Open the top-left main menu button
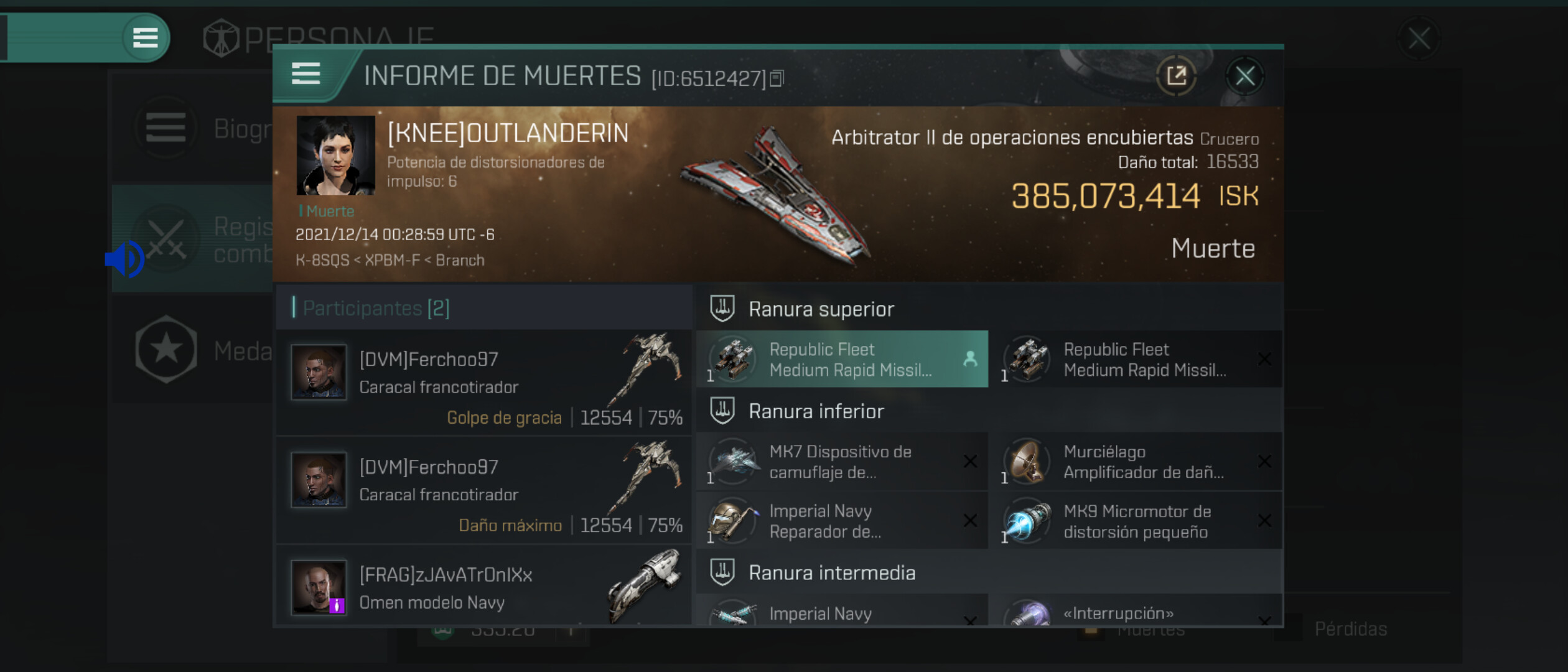 [x=145, y=38]
